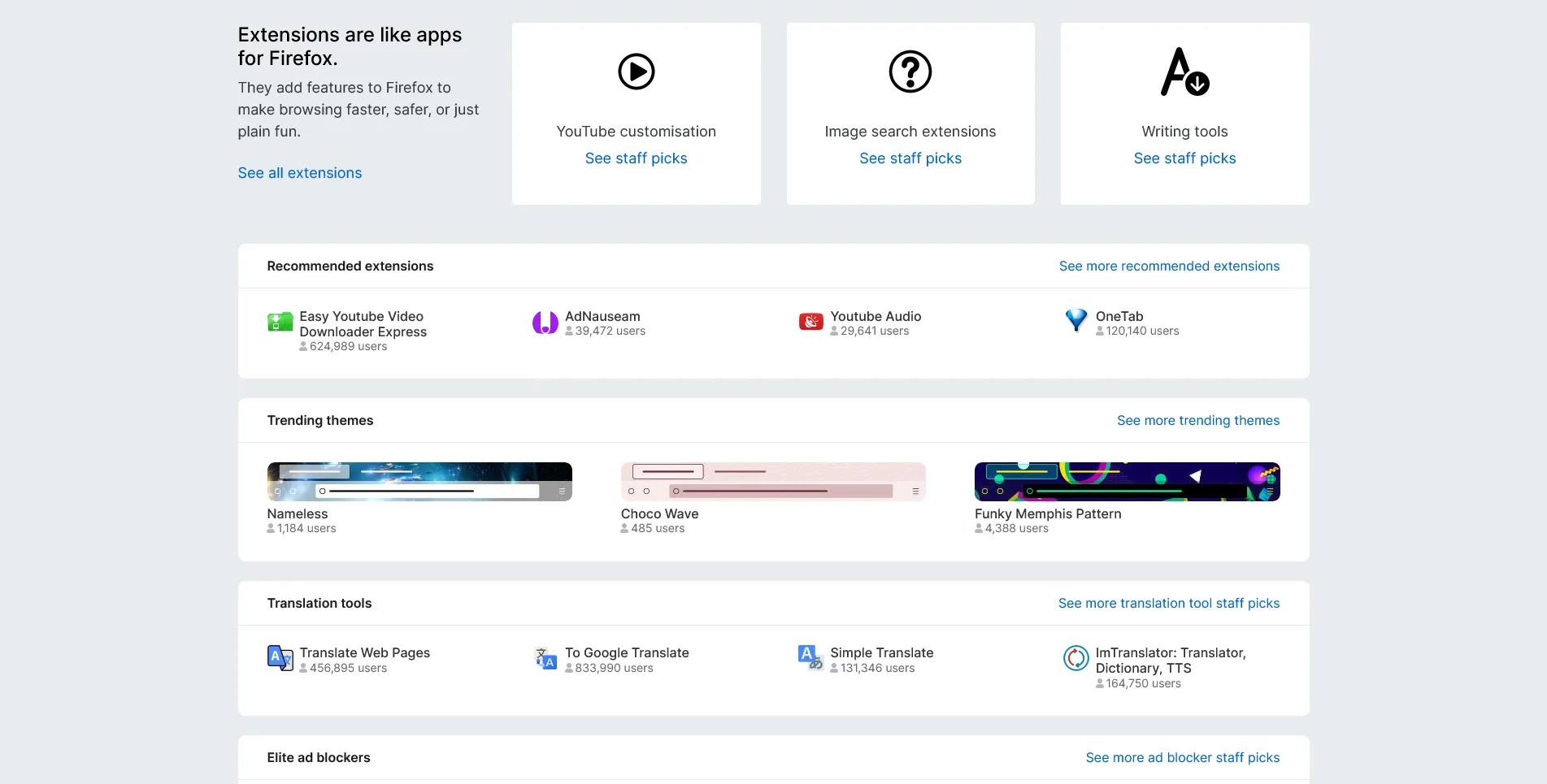Screen dimensions: 1547x784
Task: Click the Simple Translate extension icon
Action: pyautogui.click(x=810, y=657)
